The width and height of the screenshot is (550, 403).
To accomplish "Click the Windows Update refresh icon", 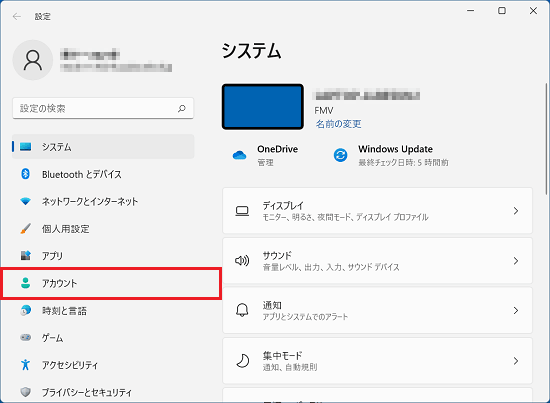I will tap(340, 155).
